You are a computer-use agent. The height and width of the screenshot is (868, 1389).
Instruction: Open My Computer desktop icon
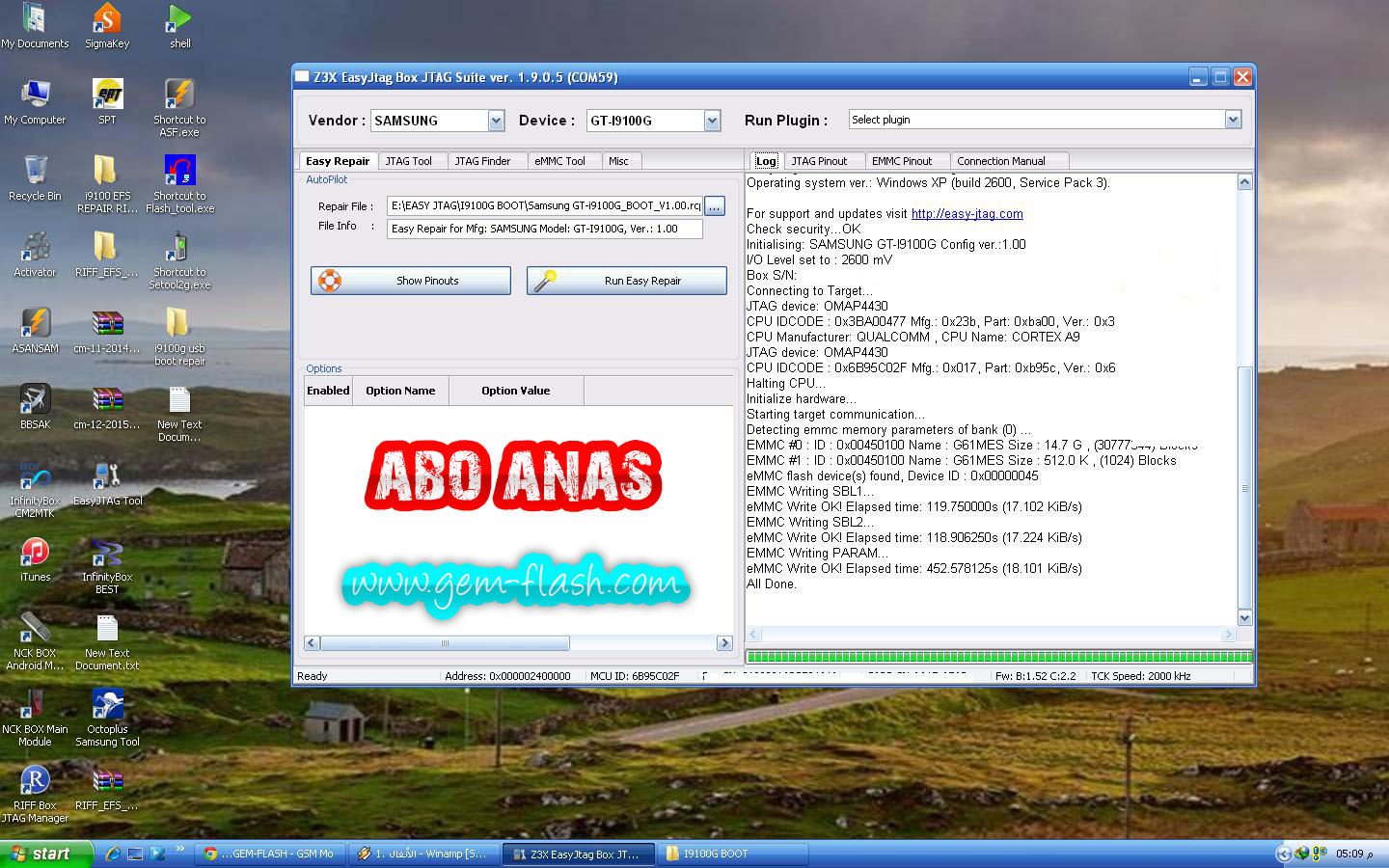pyautogui.click(x=35, y=103)
